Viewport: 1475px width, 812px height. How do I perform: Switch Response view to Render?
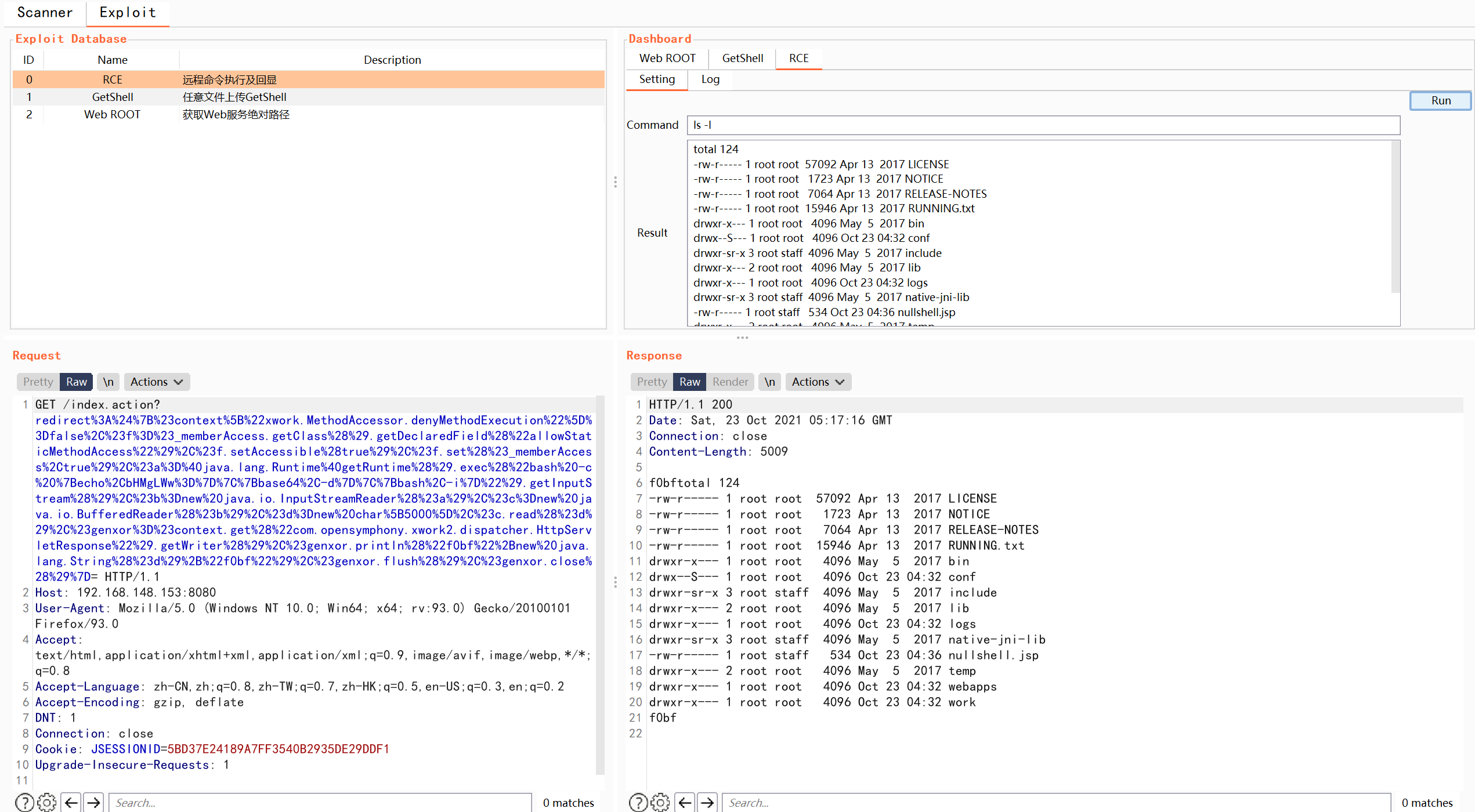730,382
